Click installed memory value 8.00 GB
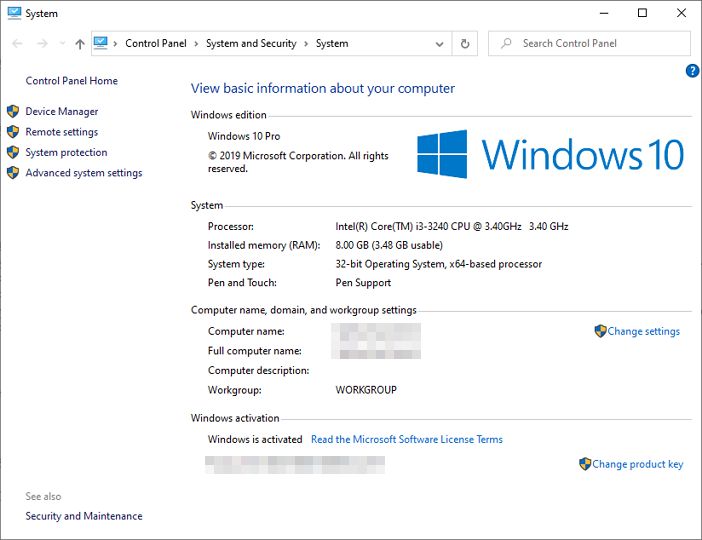 [x=389, y=245]
